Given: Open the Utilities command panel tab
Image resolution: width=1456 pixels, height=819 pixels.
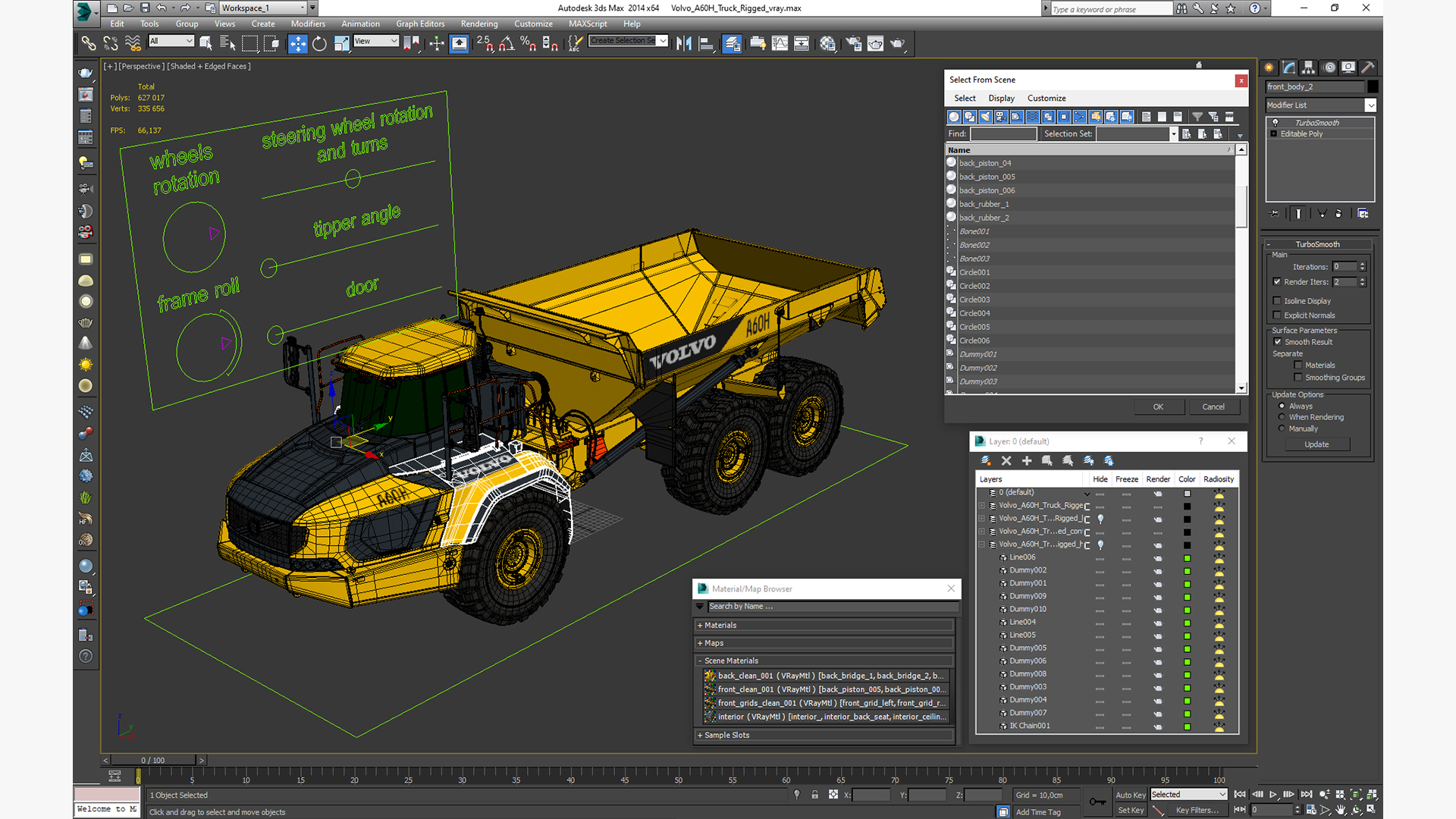Looking at the screenshot, I should pyautogui.click(x=1367, y=67).
